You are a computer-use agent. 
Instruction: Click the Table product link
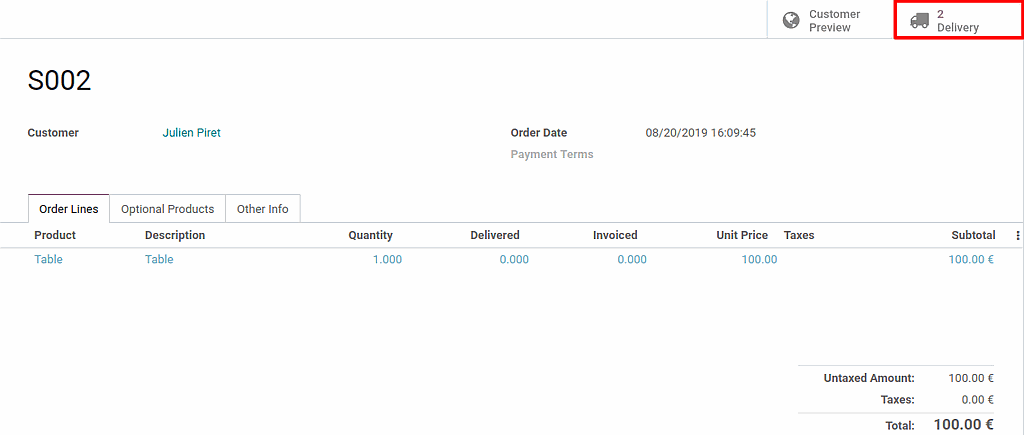pos(48,260)
